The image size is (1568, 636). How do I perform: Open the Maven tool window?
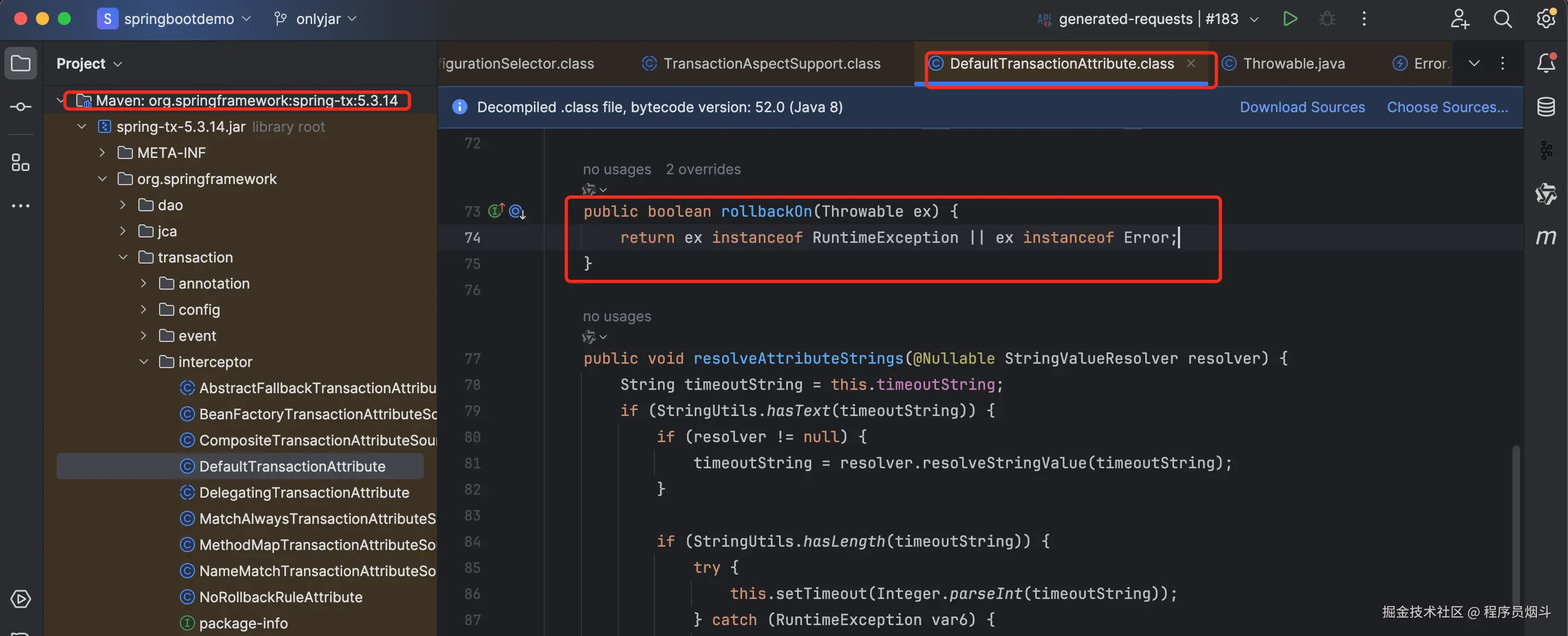[x=1546, y=237]
